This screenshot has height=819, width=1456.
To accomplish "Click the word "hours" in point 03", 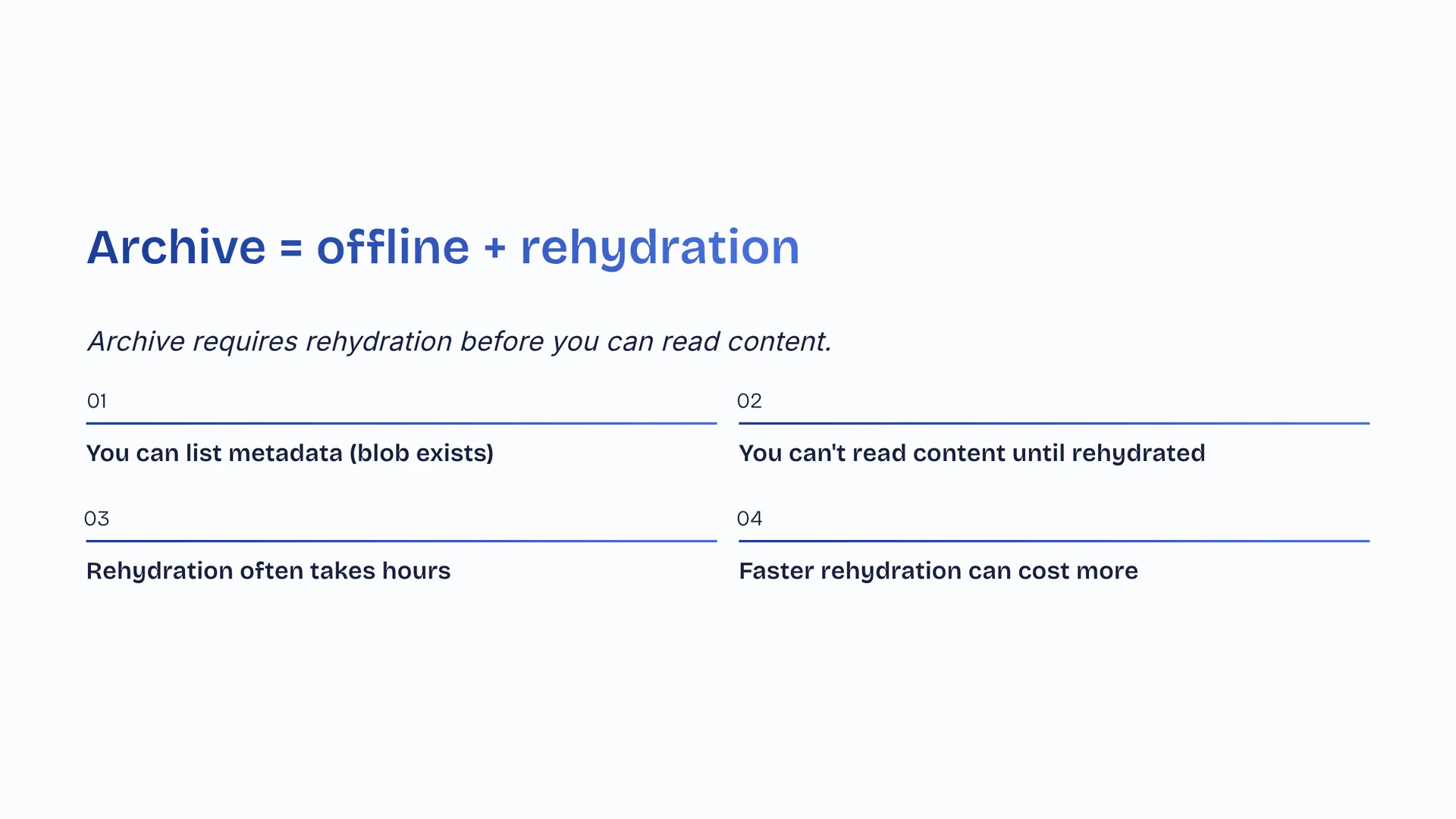I will [x=416, y=570].
